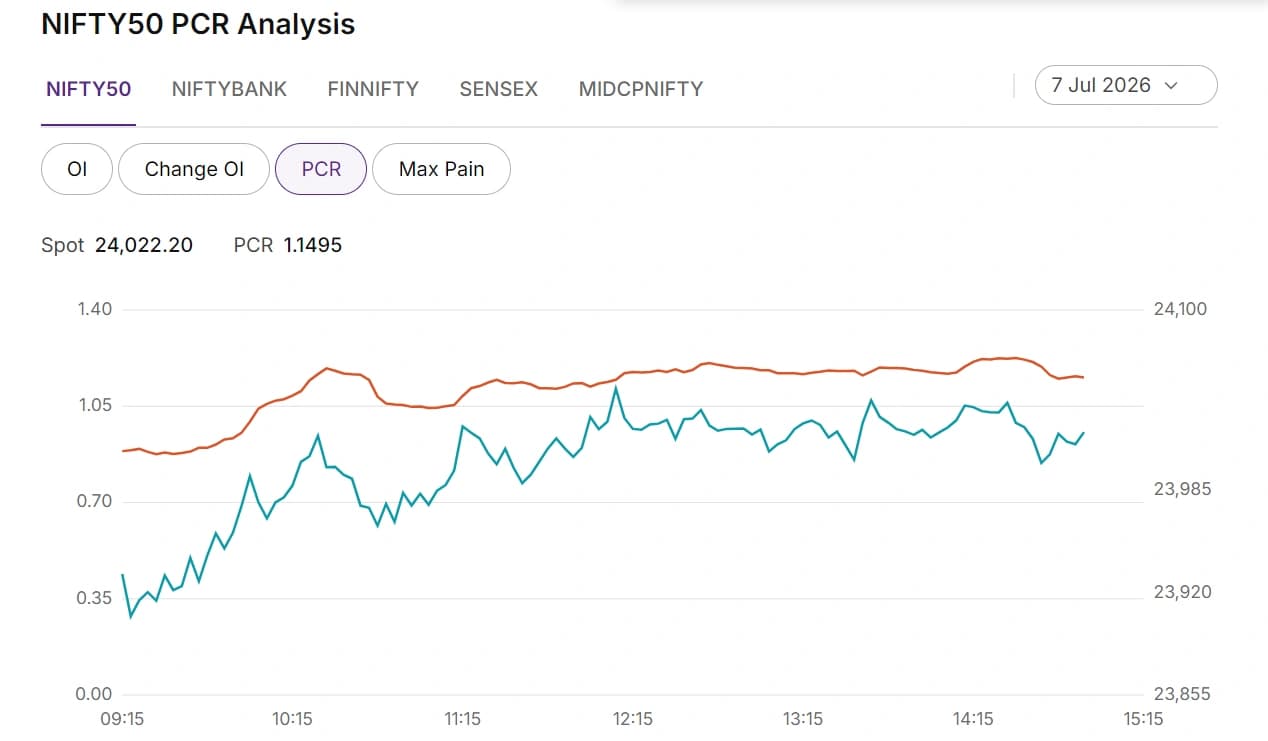Click the 12:15 time axis label
This screenshot has height=741, width=1268.
click(633, 719)
